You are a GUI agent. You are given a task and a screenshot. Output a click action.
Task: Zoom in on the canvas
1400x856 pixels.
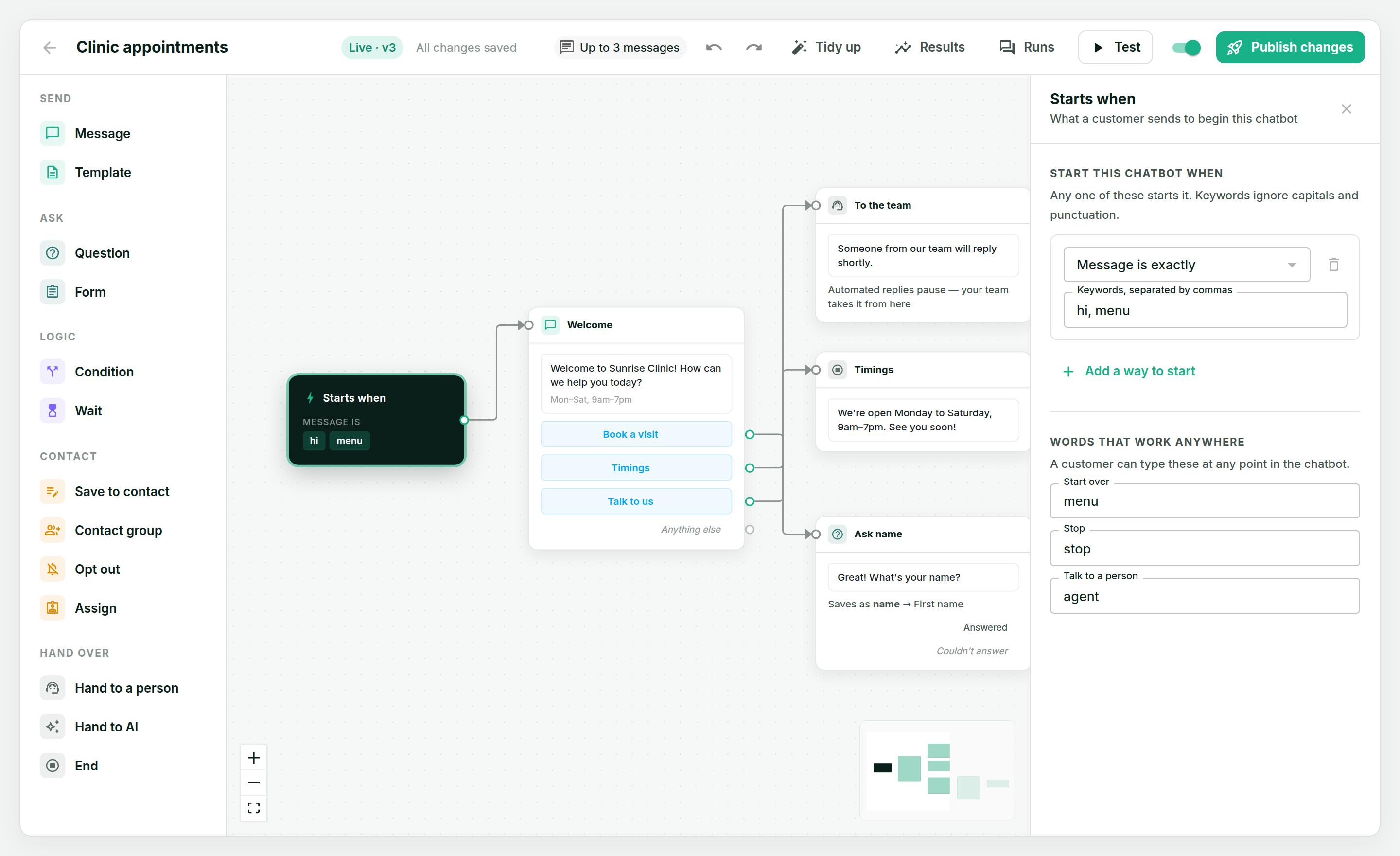pos(253,758)
